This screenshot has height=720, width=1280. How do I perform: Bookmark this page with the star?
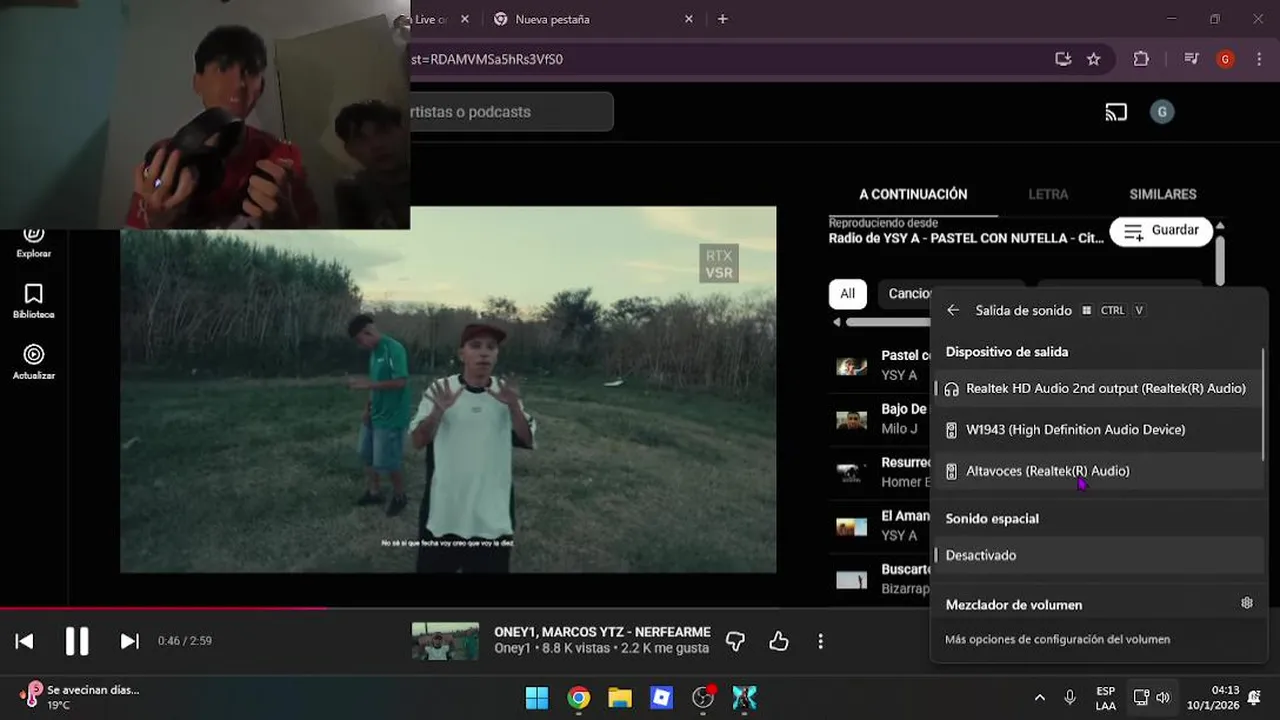[x=1094, y=59]
